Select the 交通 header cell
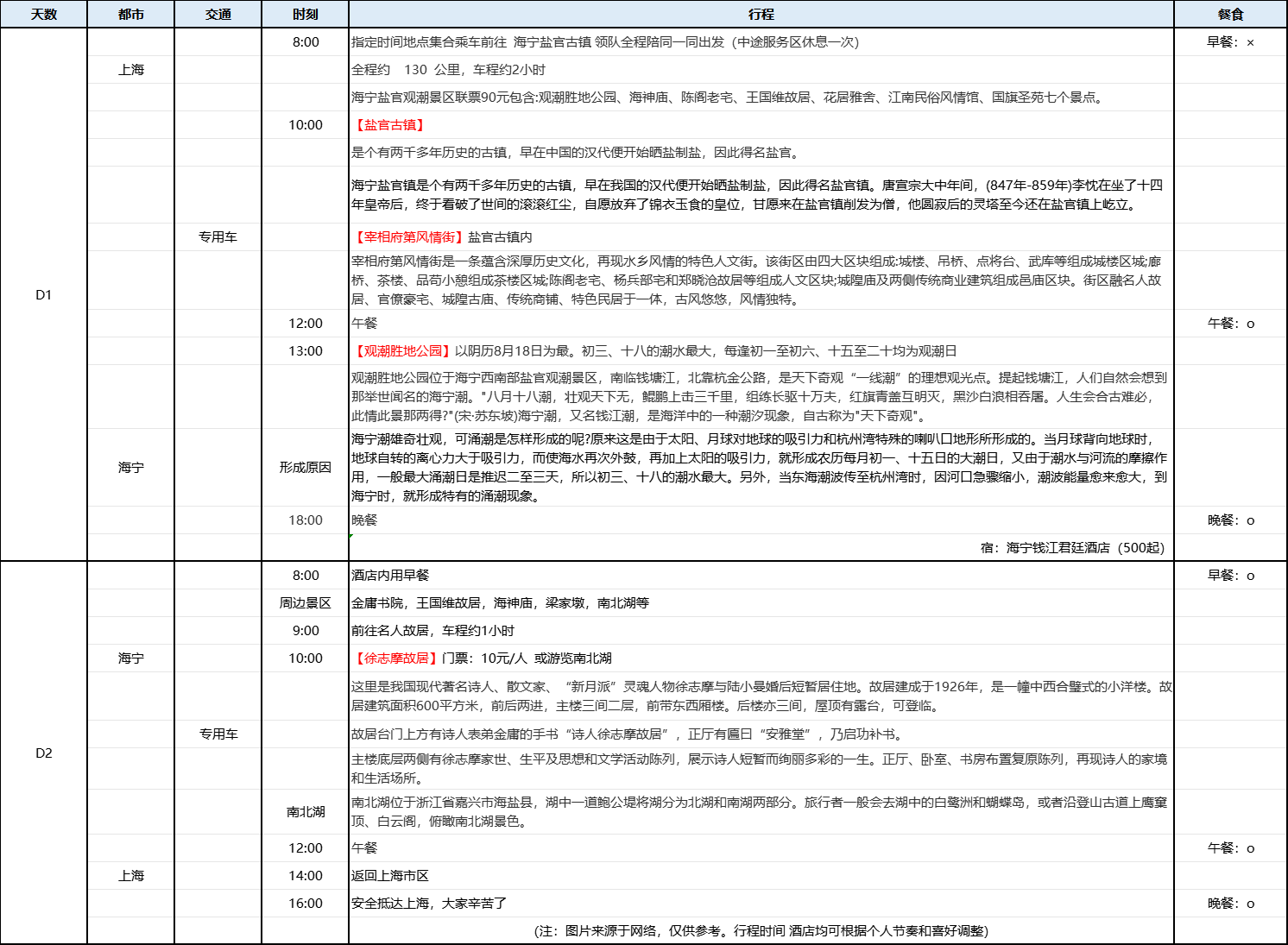This screenshot has height=945, width=1288. (218, 15)
